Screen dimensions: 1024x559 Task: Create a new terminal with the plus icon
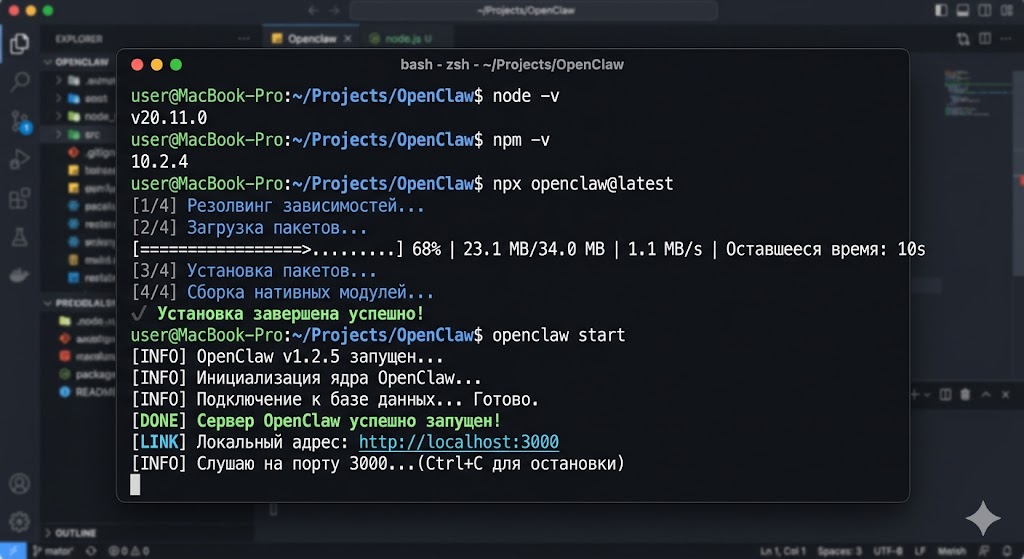pyautogui.click(x=915, y=394)
